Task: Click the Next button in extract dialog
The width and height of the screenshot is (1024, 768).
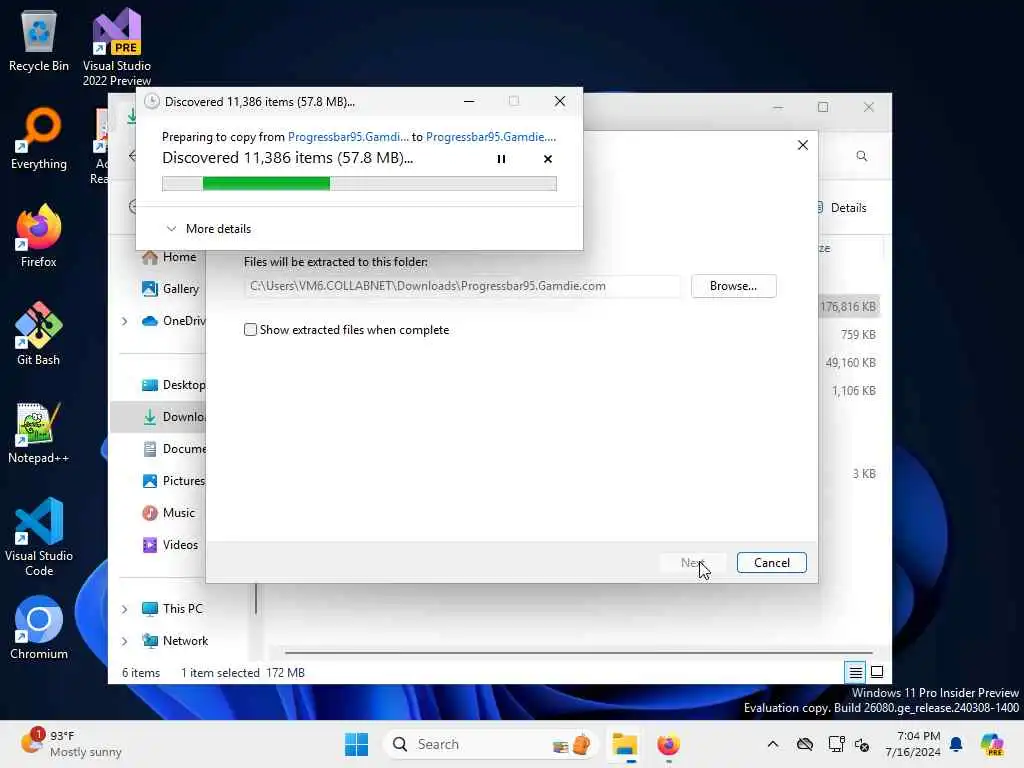Action: pos(693,563)
